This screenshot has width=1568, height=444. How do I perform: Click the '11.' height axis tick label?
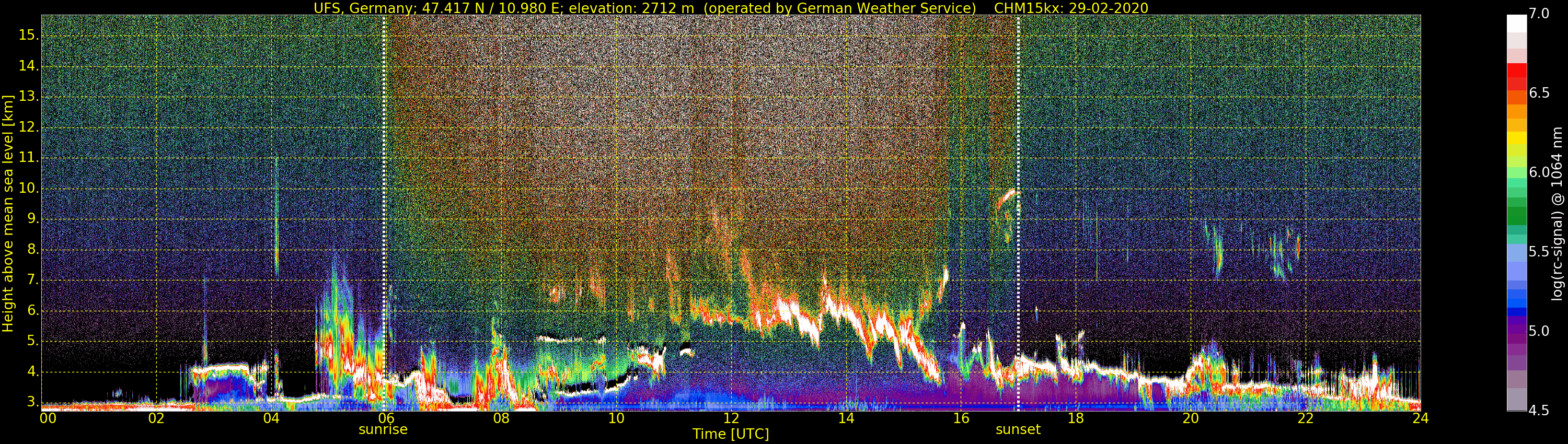(x=29, y=158)
